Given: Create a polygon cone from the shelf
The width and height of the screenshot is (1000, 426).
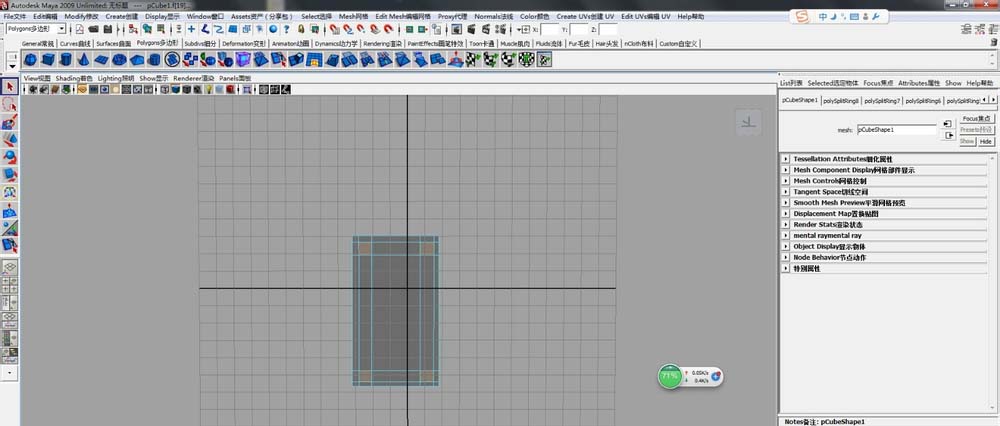Looking at the screenshot, I should click(x=83, y=60).
